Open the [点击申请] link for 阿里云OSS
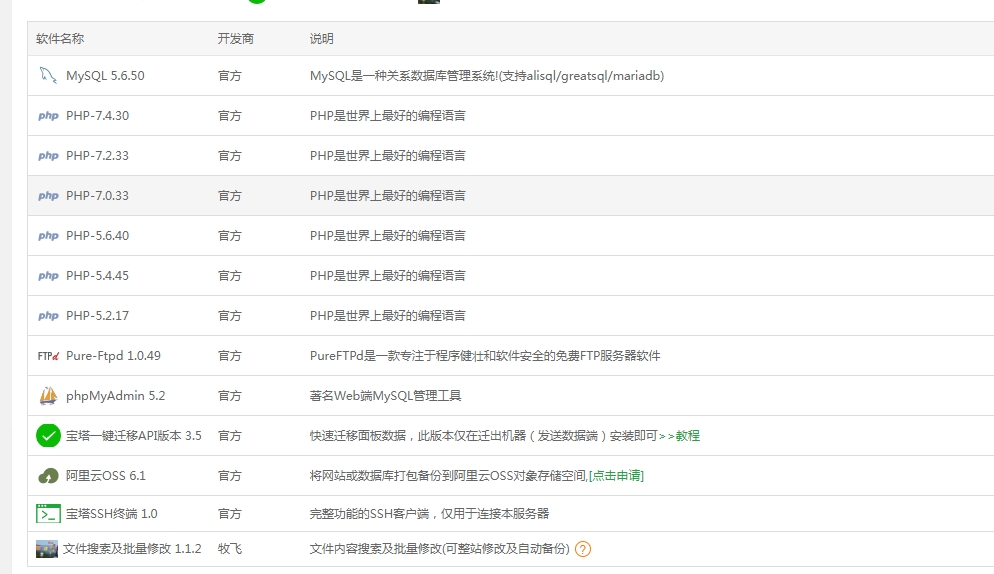Viewport: 994px width, 574px height. [x=616, y=476]
